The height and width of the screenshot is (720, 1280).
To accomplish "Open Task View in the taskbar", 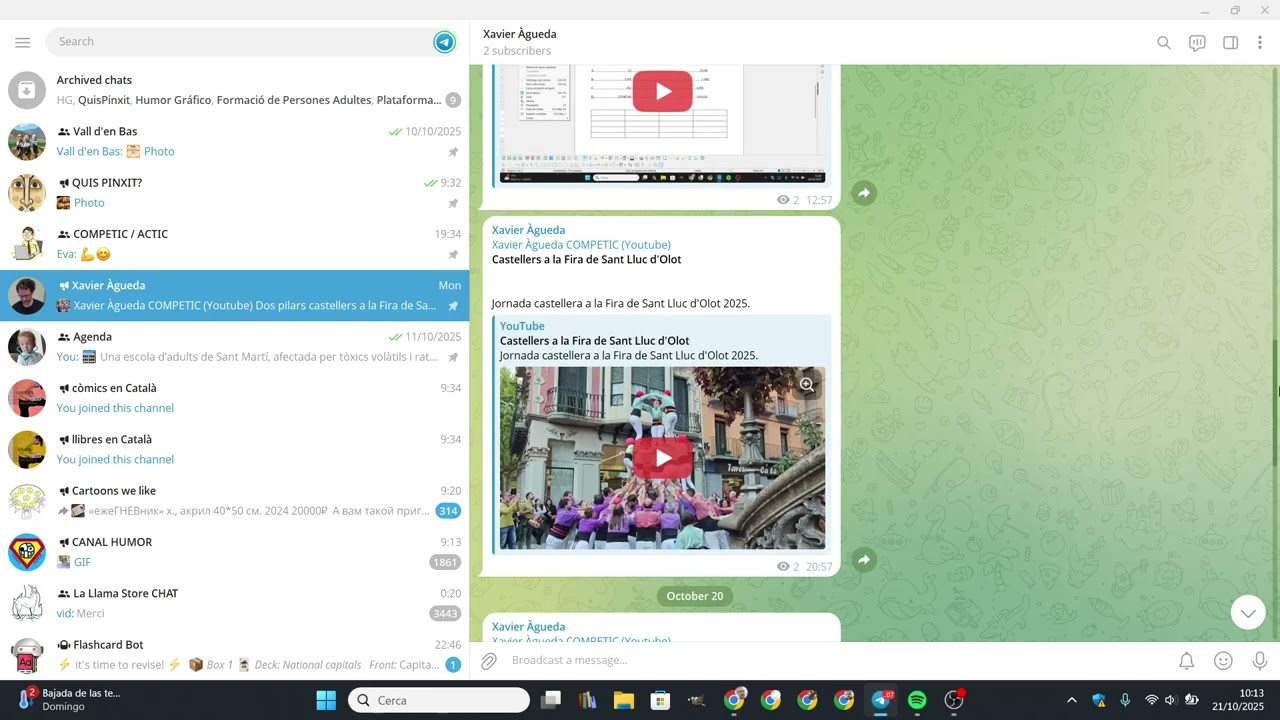I will coord(551,700).
